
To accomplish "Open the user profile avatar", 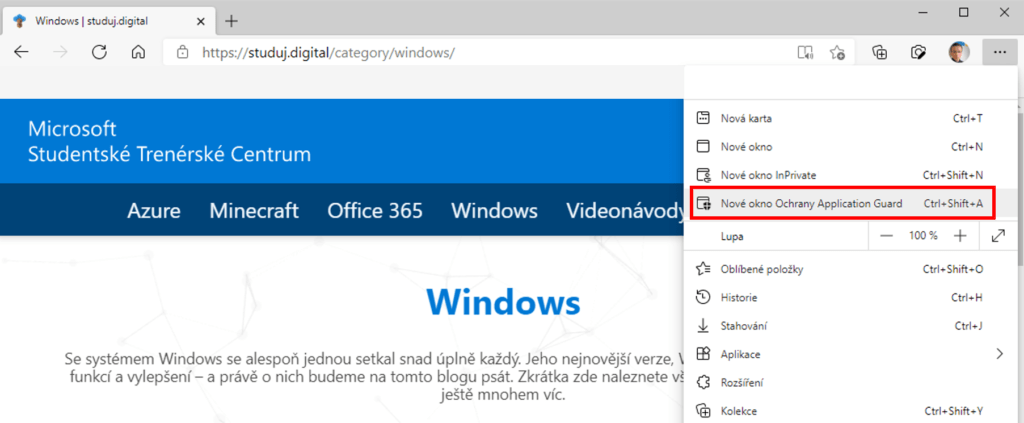I will 959,52.
